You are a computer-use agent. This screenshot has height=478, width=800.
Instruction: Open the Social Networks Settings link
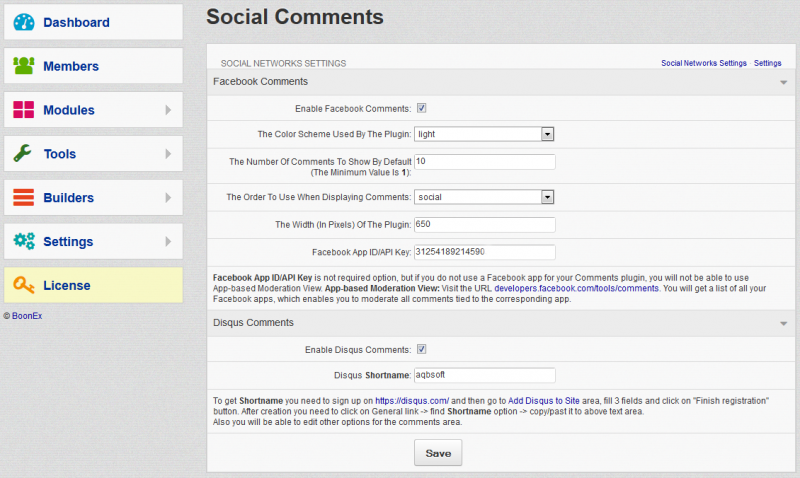coord(704,63)
